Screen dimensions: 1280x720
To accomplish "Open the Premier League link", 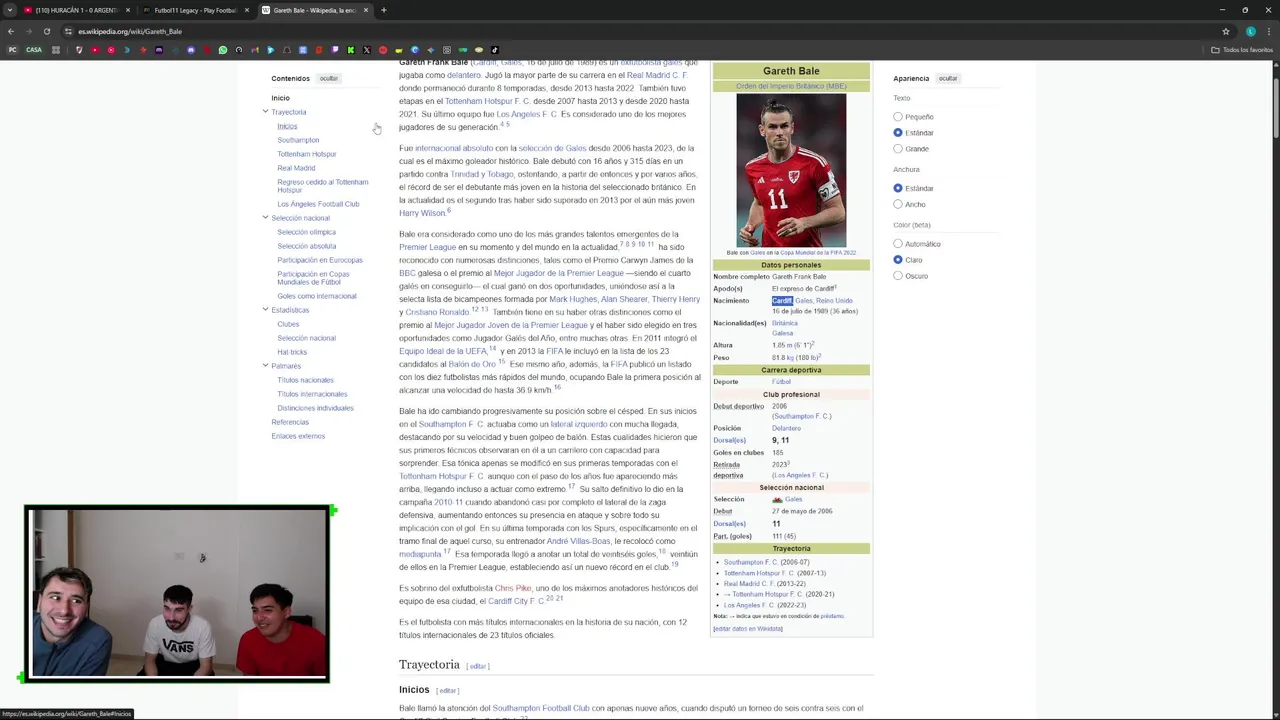I will point(427,247).
